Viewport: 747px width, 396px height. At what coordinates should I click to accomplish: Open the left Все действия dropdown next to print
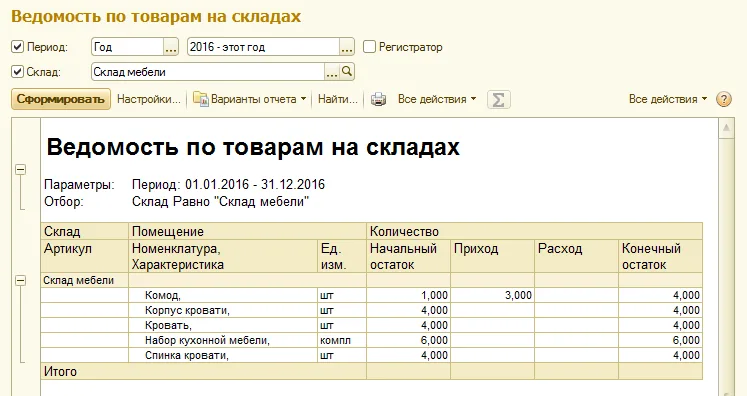click(437, 99)
